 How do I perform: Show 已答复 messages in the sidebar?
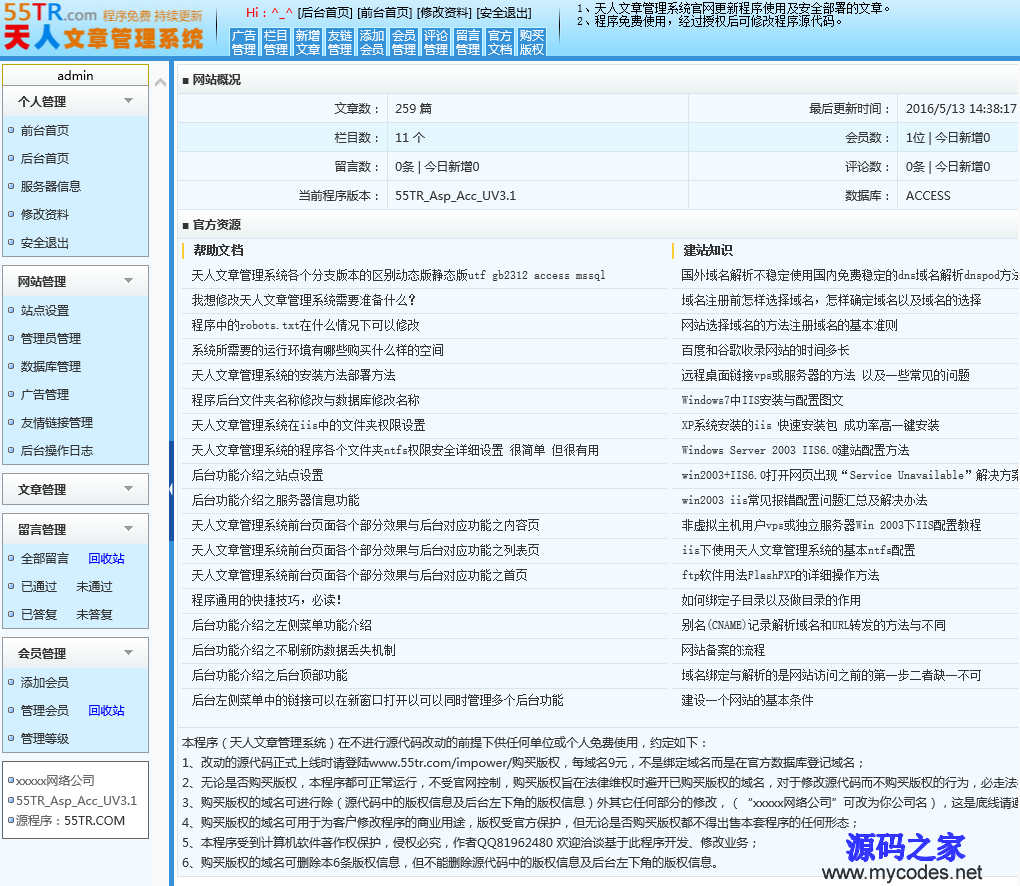point(38,614)
